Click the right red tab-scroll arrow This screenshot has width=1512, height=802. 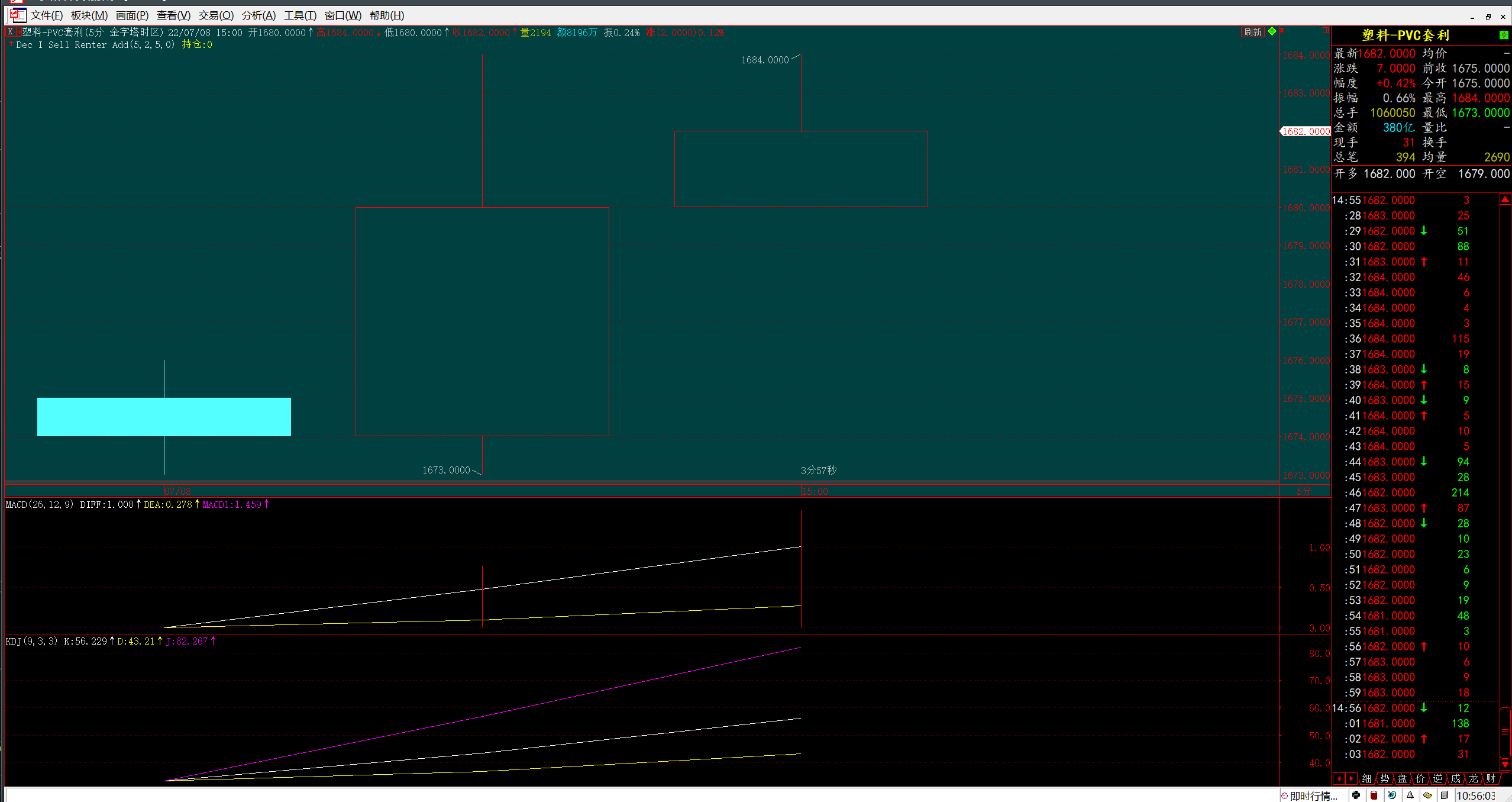[x=1351, y=778]
